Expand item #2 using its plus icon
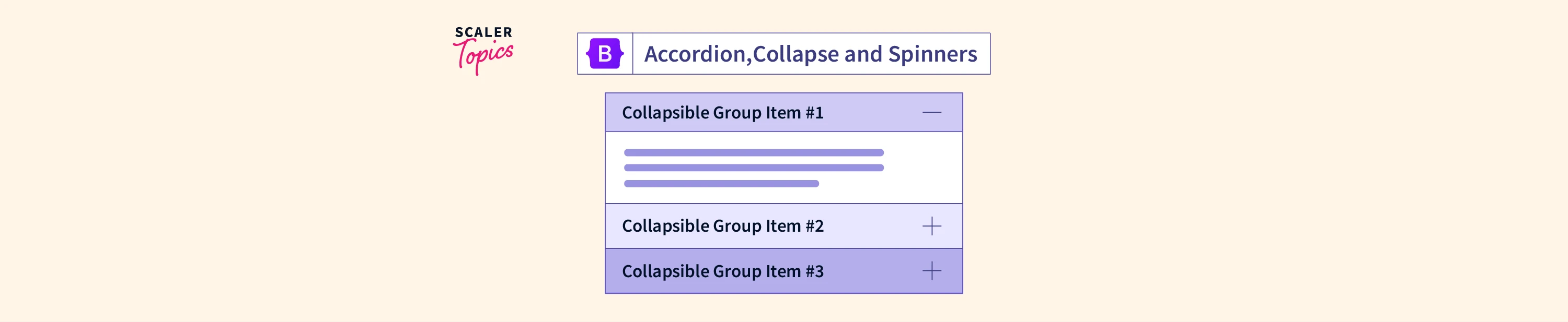Viewport: 1568px width, 322px height. click(931, 226)
